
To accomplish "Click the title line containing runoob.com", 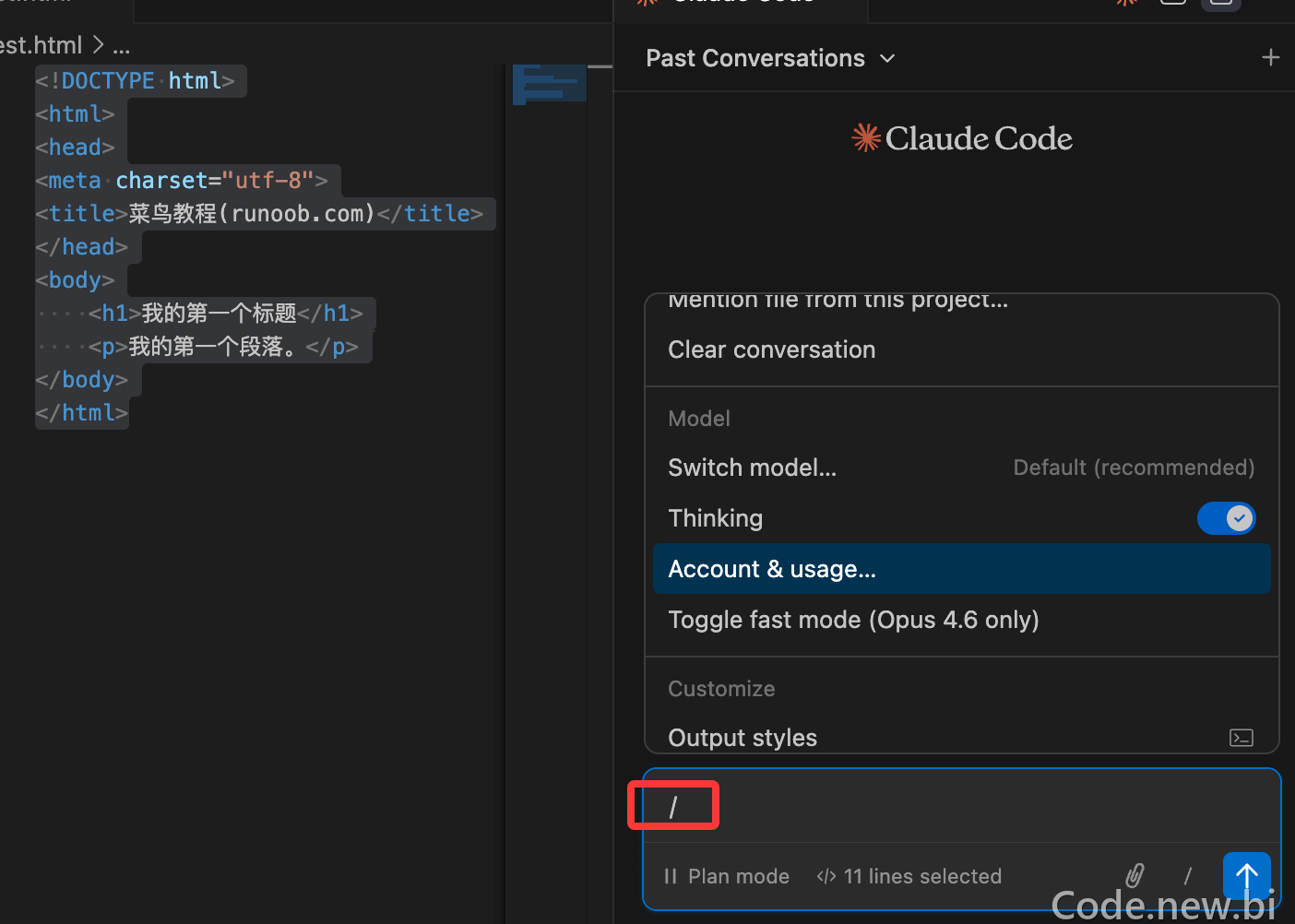I will (259, 214).
